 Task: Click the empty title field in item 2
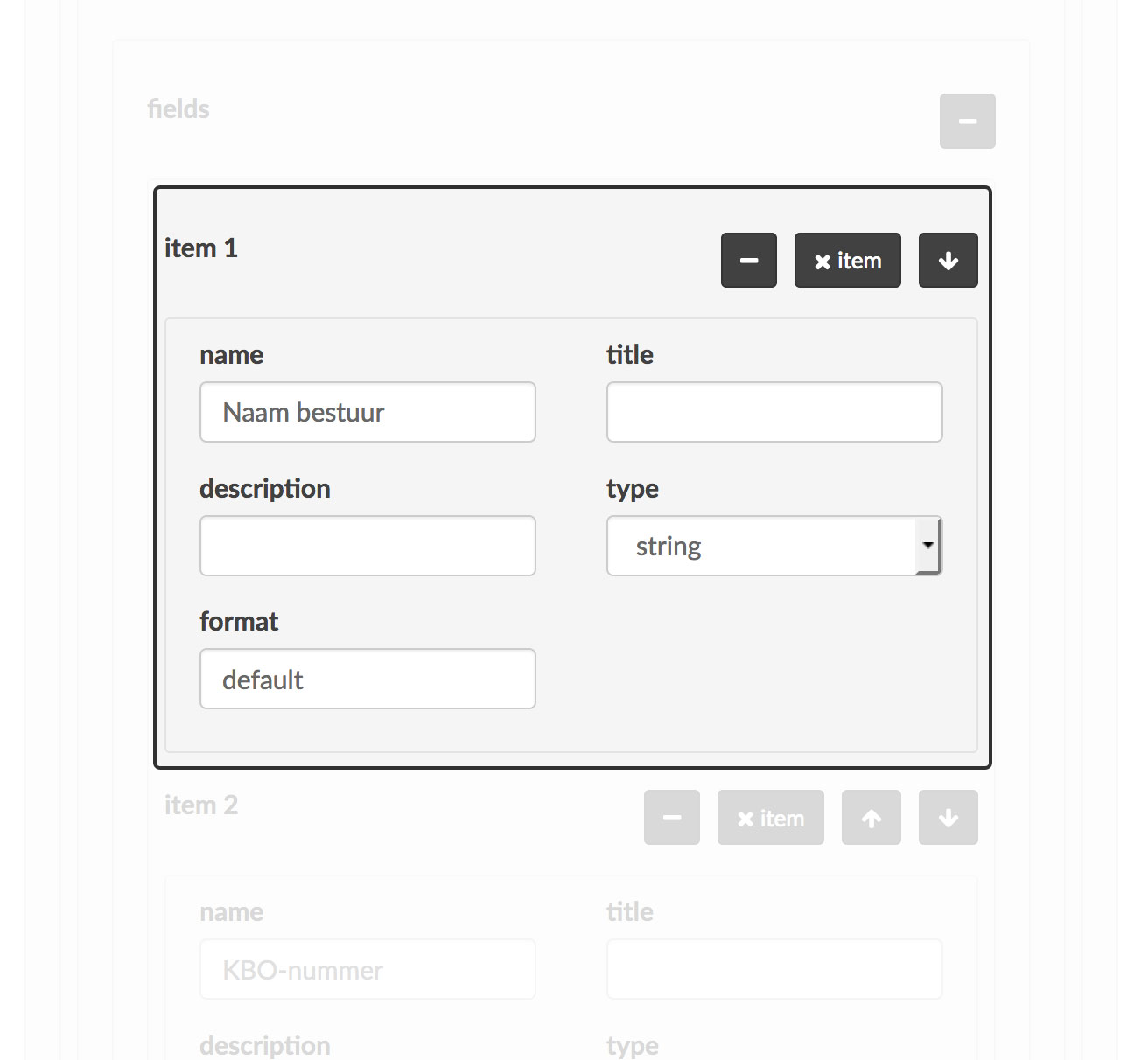coord(774,969)
